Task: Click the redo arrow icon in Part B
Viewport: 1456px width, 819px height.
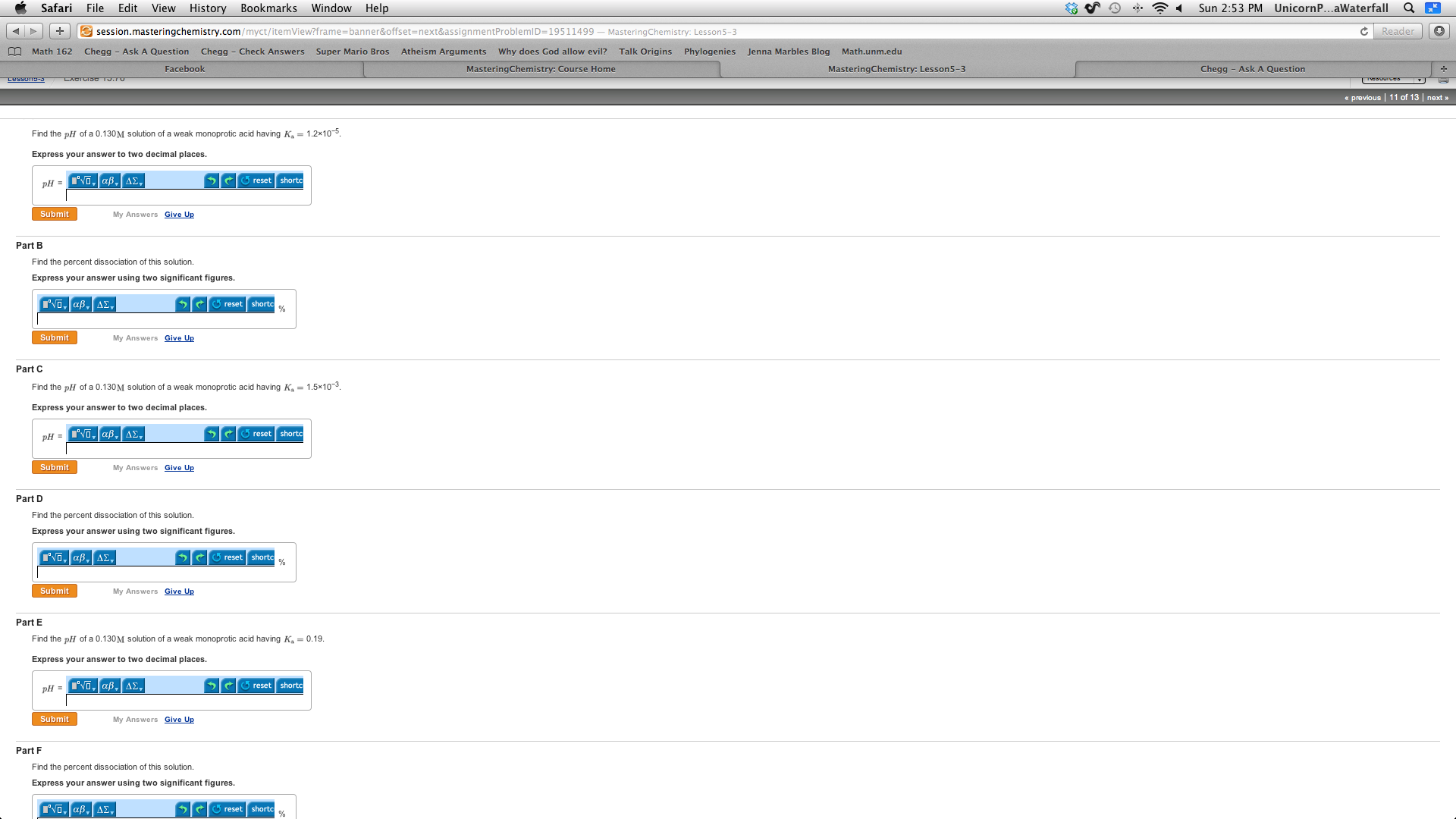Action: click(x=200, y=304)
